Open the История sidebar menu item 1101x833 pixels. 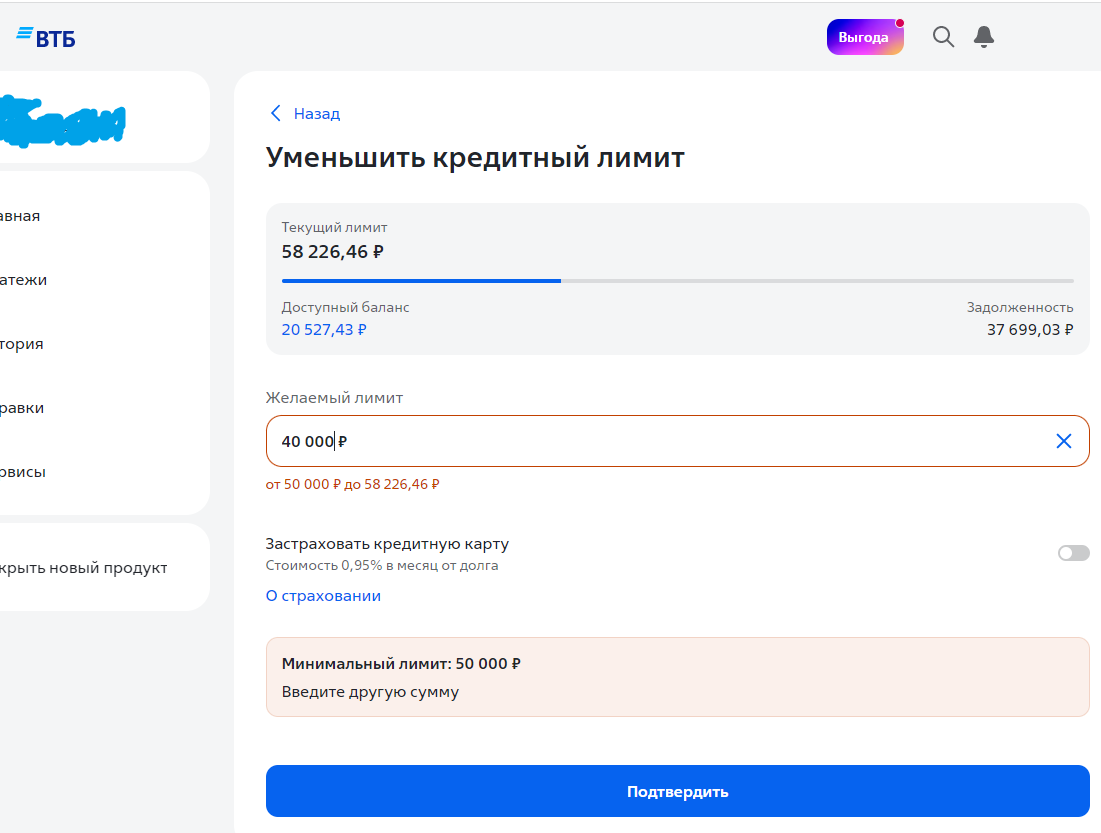click(24, 344)
